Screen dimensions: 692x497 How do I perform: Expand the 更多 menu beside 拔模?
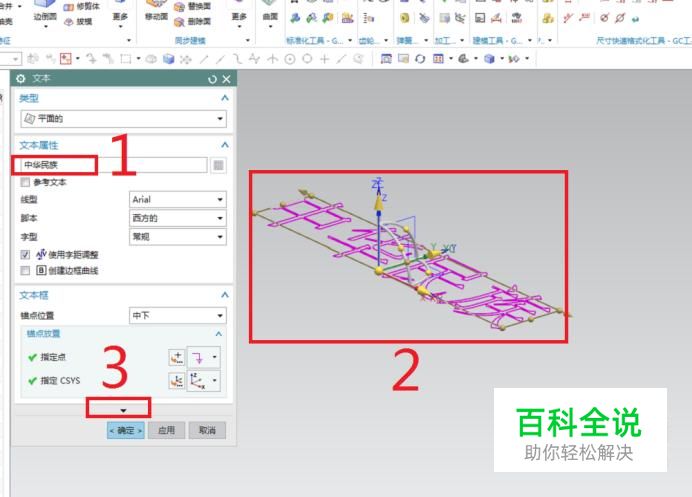[120, 19]
